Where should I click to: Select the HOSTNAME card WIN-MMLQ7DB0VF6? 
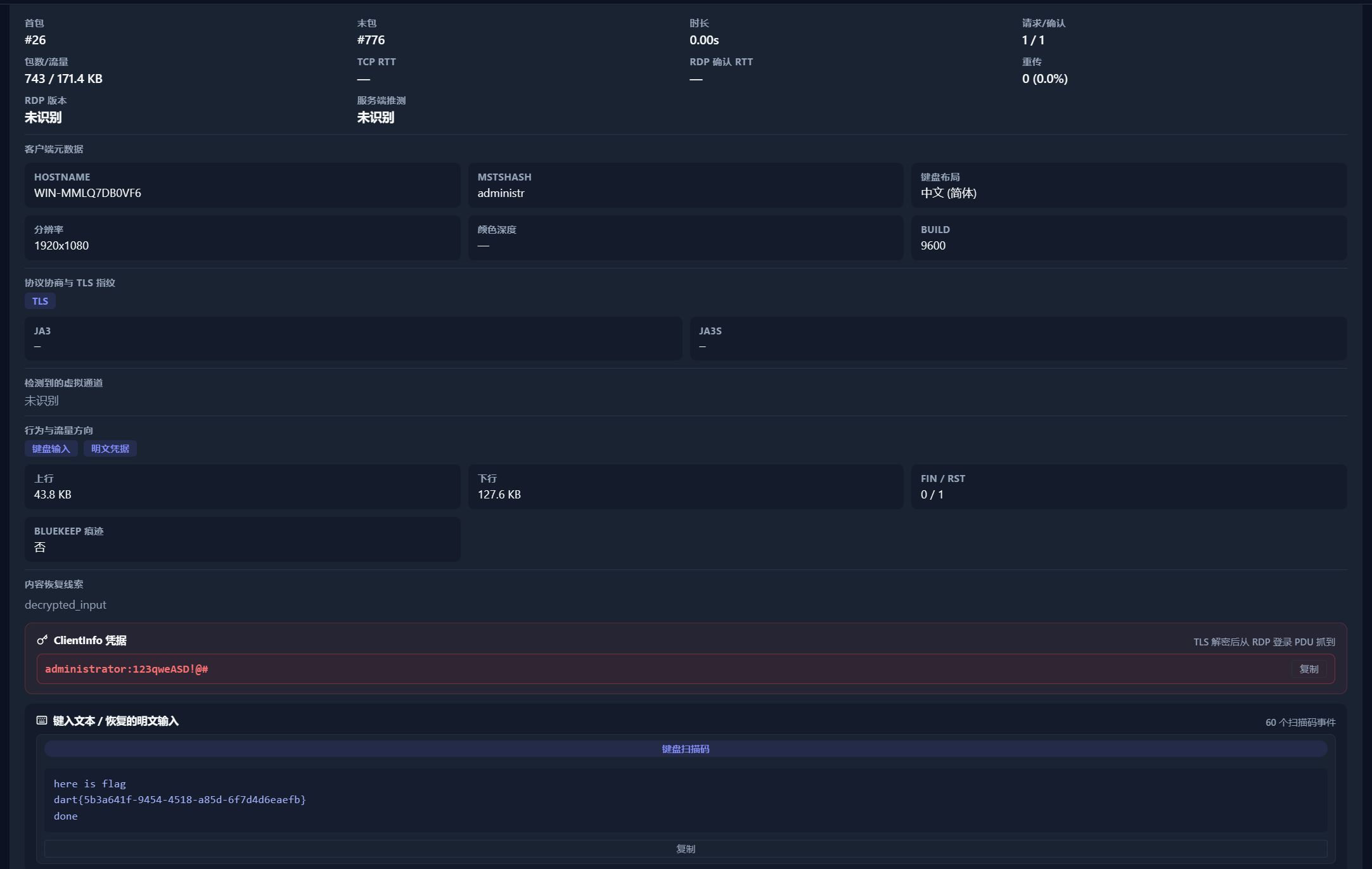(x=242, y=185)
